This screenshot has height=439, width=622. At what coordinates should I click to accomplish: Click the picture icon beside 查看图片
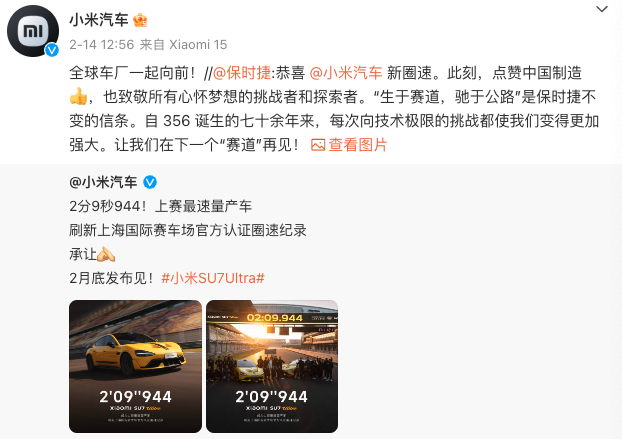[318, 145]
